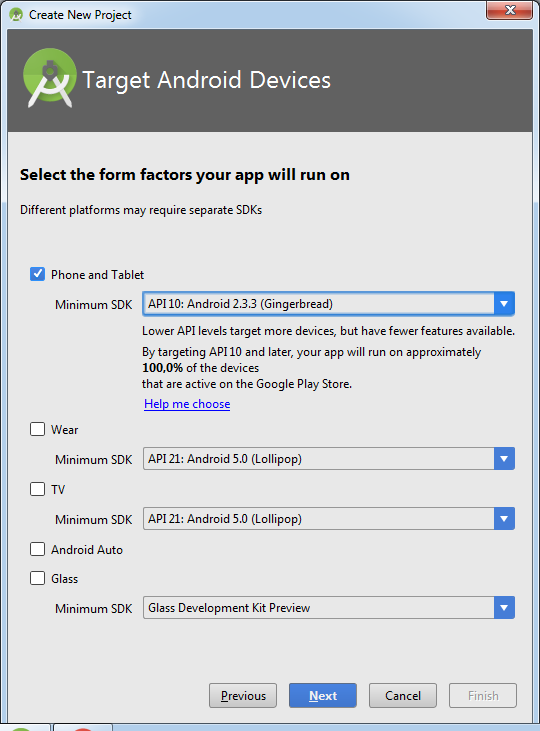The width and height of the screenshot is (540, 731).
Task: Click the 100,0% devices percentage text
Action: click(x=162, y=368)
